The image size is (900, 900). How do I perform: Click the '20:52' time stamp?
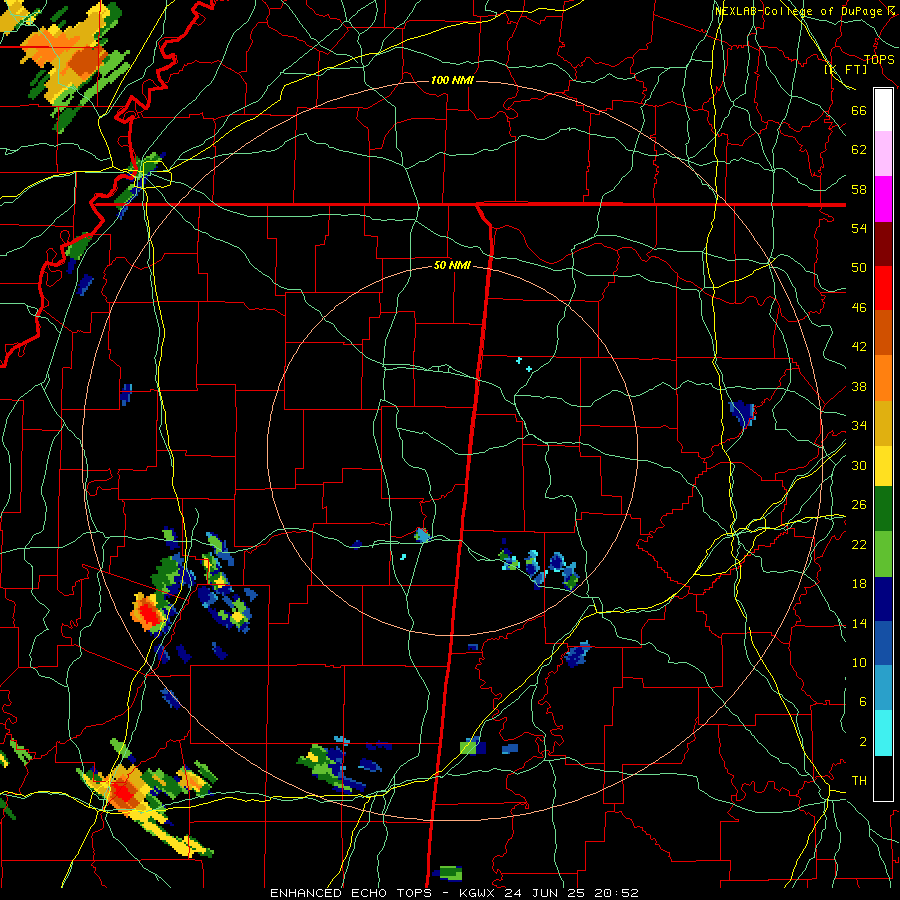point(614,893)
